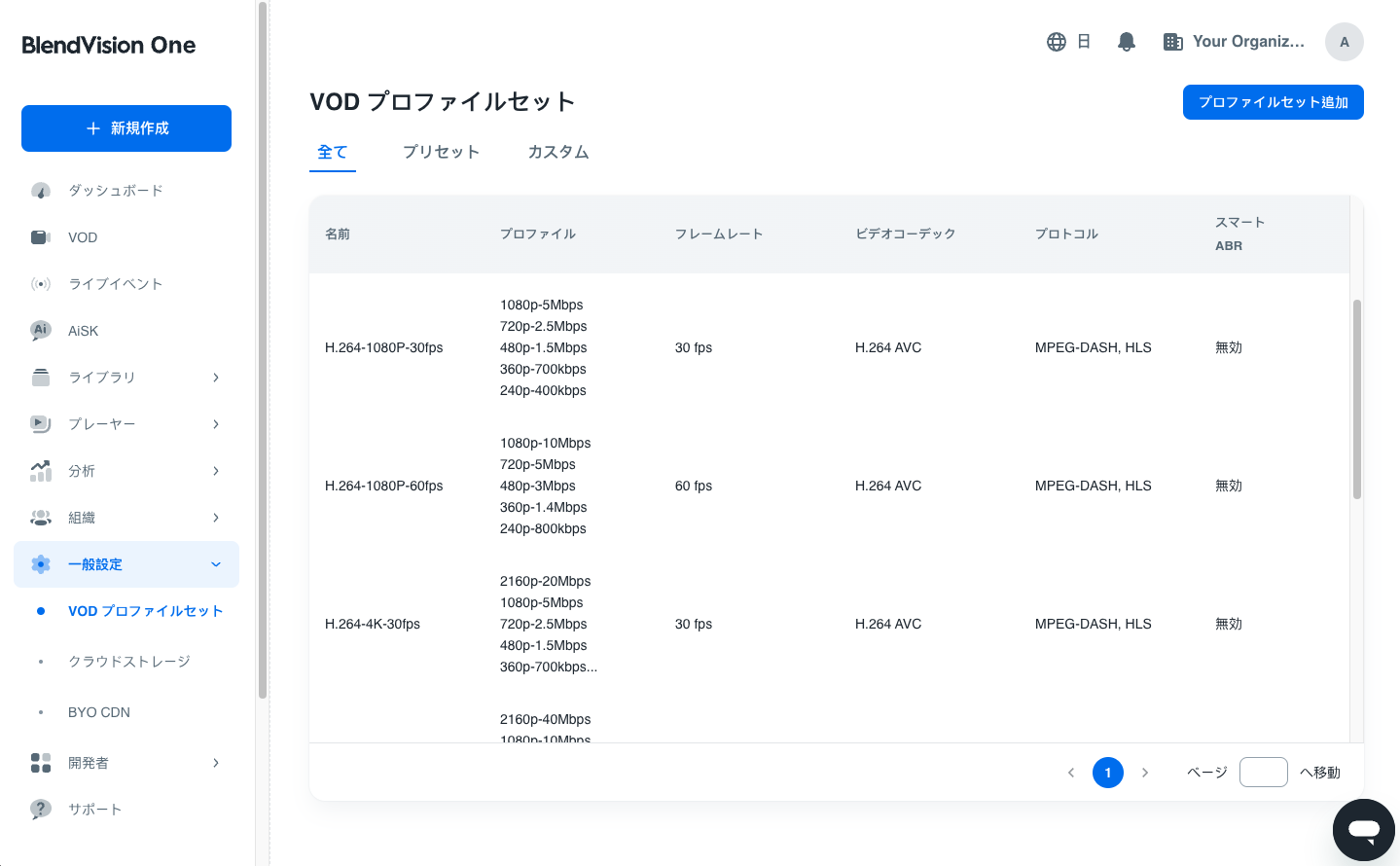Click the globe language icon
The image size is (1400, 866).
(x=1057, y=42)
